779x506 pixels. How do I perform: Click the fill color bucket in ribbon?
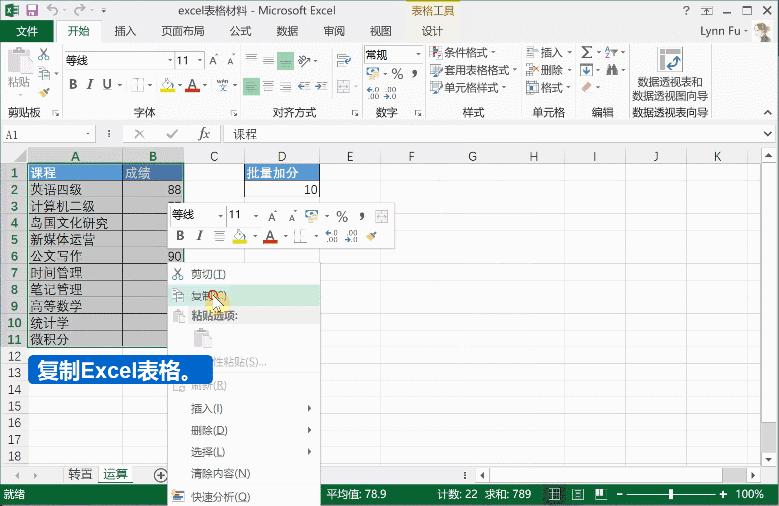[x=167, y=85]
